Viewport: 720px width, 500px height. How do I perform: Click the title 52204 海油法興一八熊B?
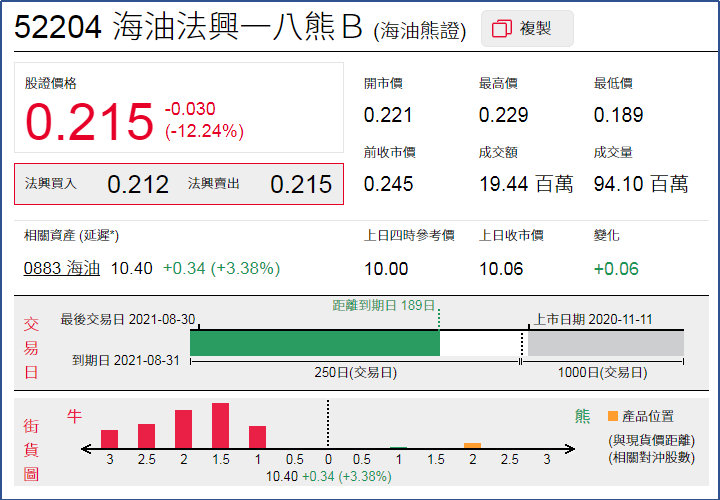click(x=189, y=26)
